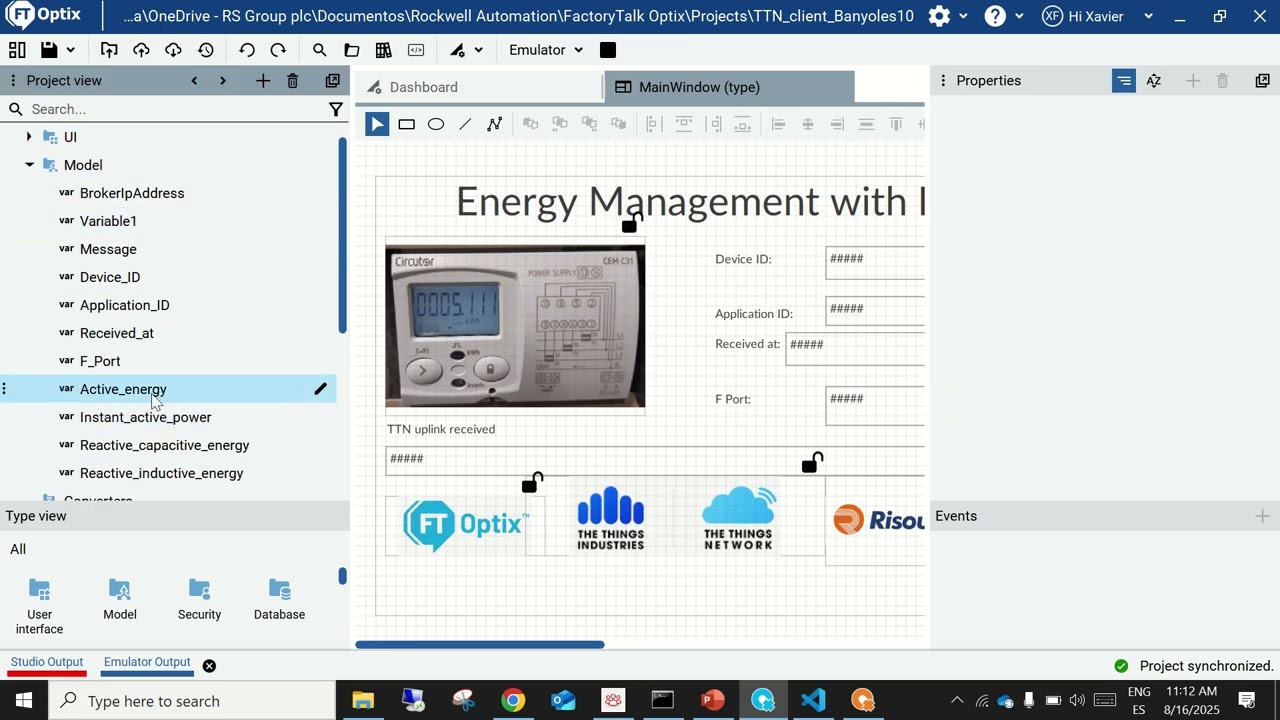Select the Polyline drawing tool
The width and height of the screenshot is (1280, 720).
click(494, 124)
